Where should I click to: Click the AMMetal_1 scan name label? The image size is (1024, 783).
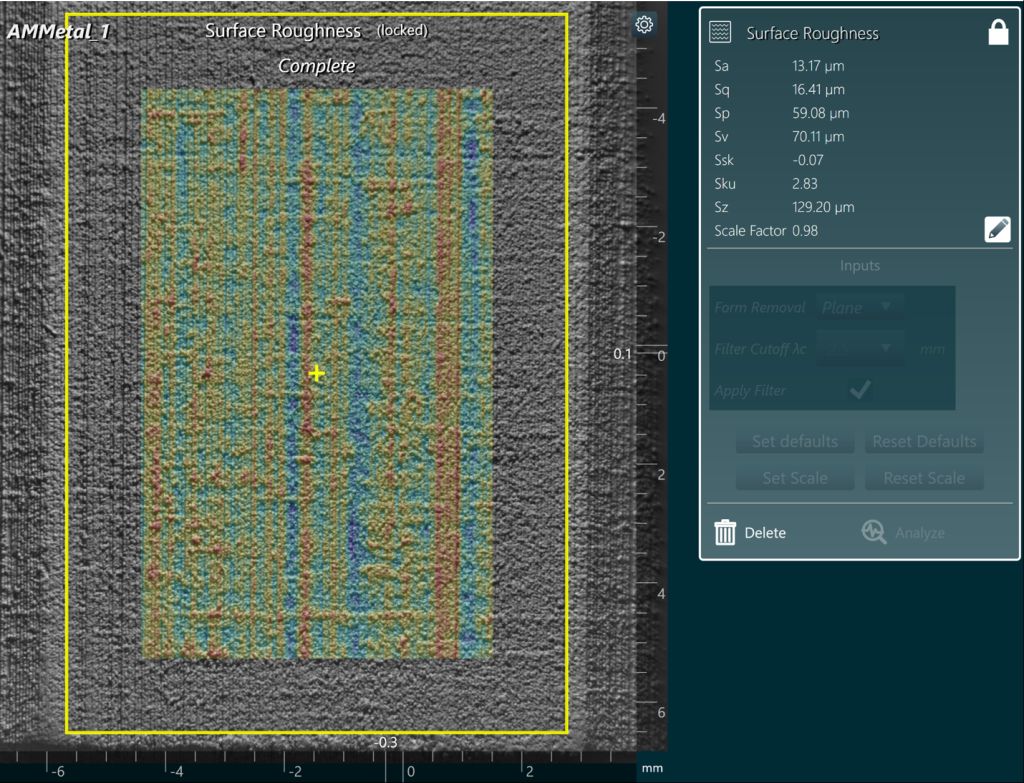(58, 32)
